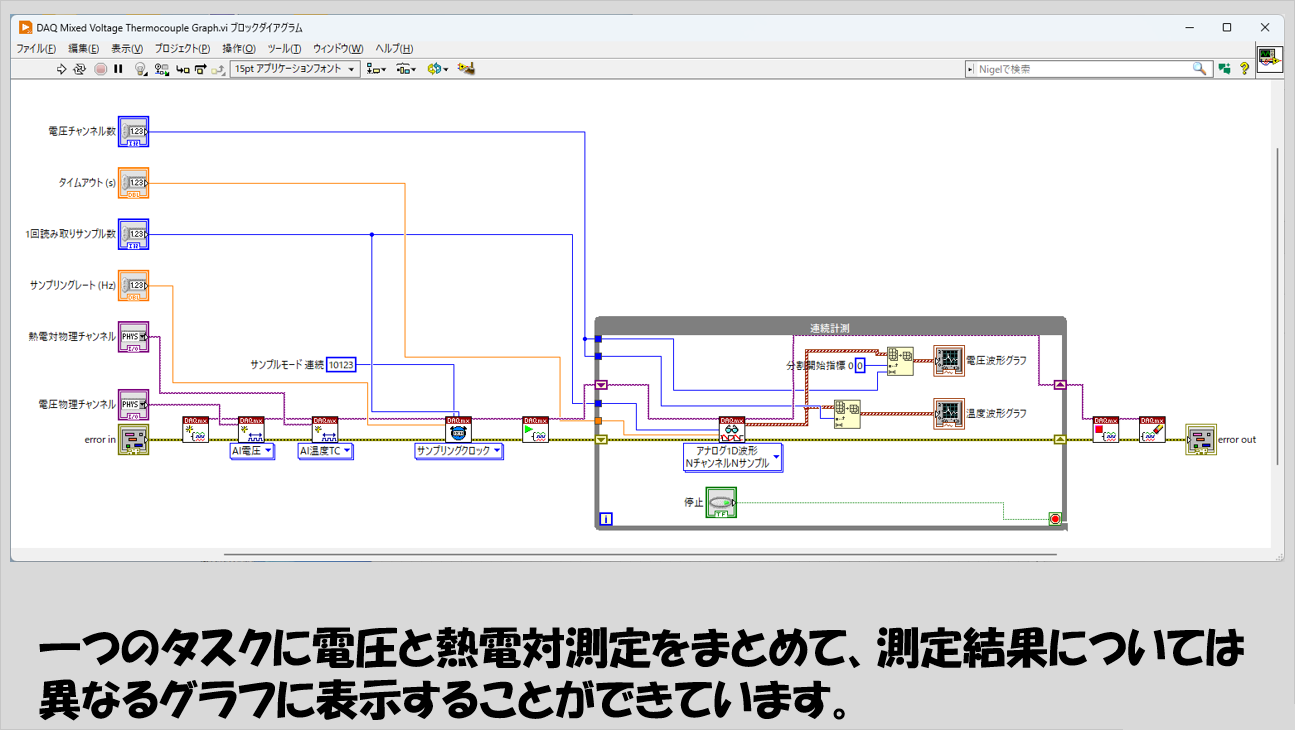Select the upper Split 1D Array node
Screen dimensions: 1295x730
[901, 360]
